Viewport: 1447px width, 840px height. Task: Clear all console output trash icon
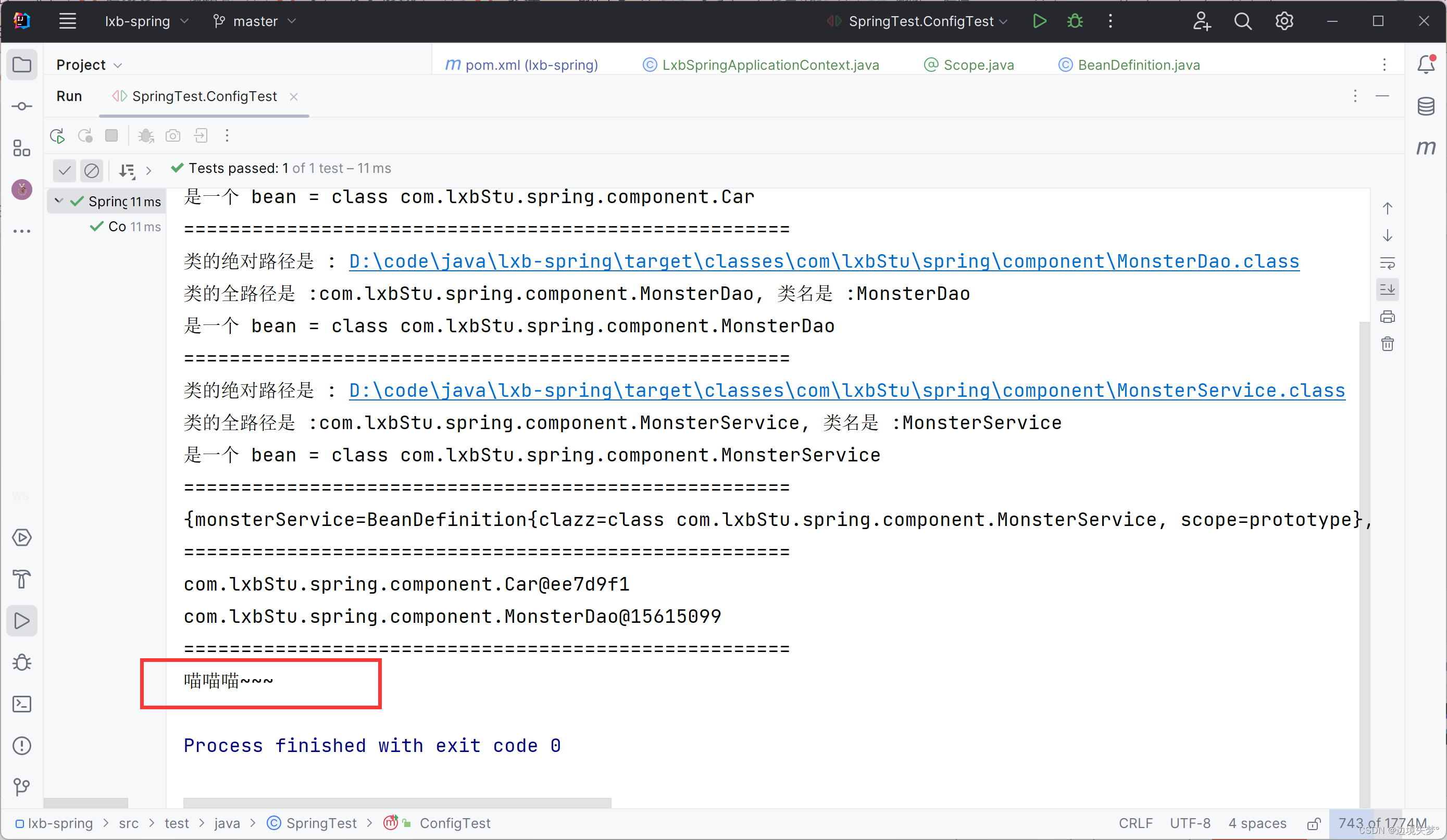(x=1387, y=344)
